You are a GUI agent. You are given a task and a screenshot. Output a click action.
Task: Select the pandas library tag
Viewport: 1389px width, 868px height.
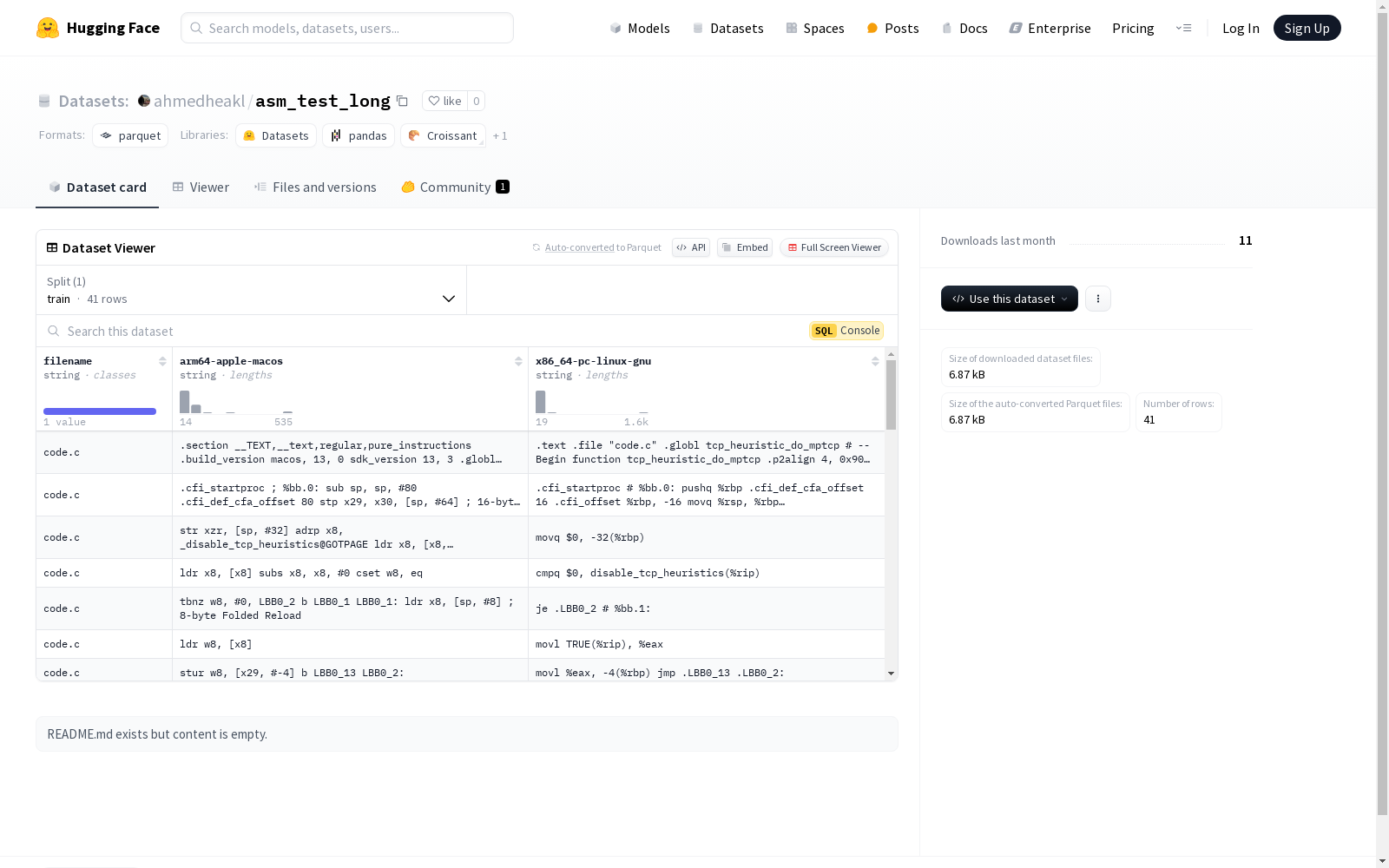point(359,135)
